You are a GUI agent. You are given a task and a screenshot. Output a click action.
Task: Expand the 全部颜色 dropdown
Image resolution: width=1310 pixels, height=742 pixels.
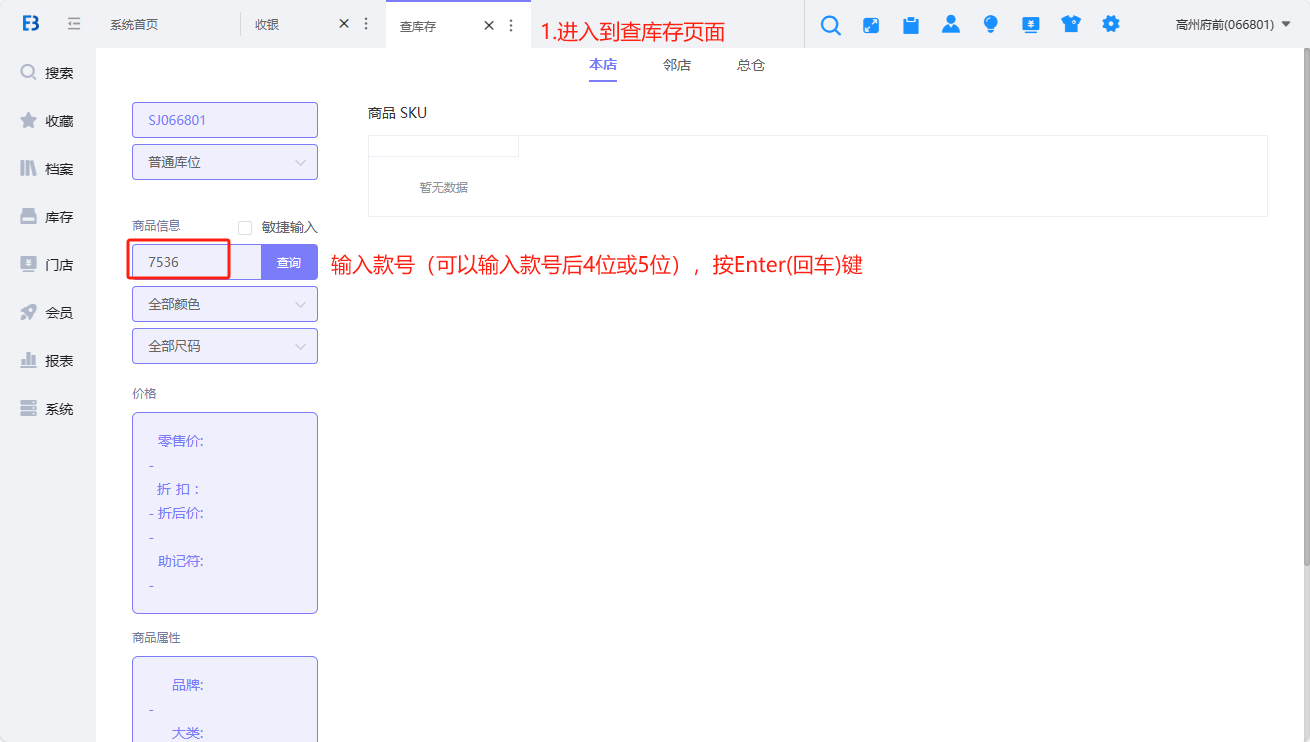(x=225, y=304)
